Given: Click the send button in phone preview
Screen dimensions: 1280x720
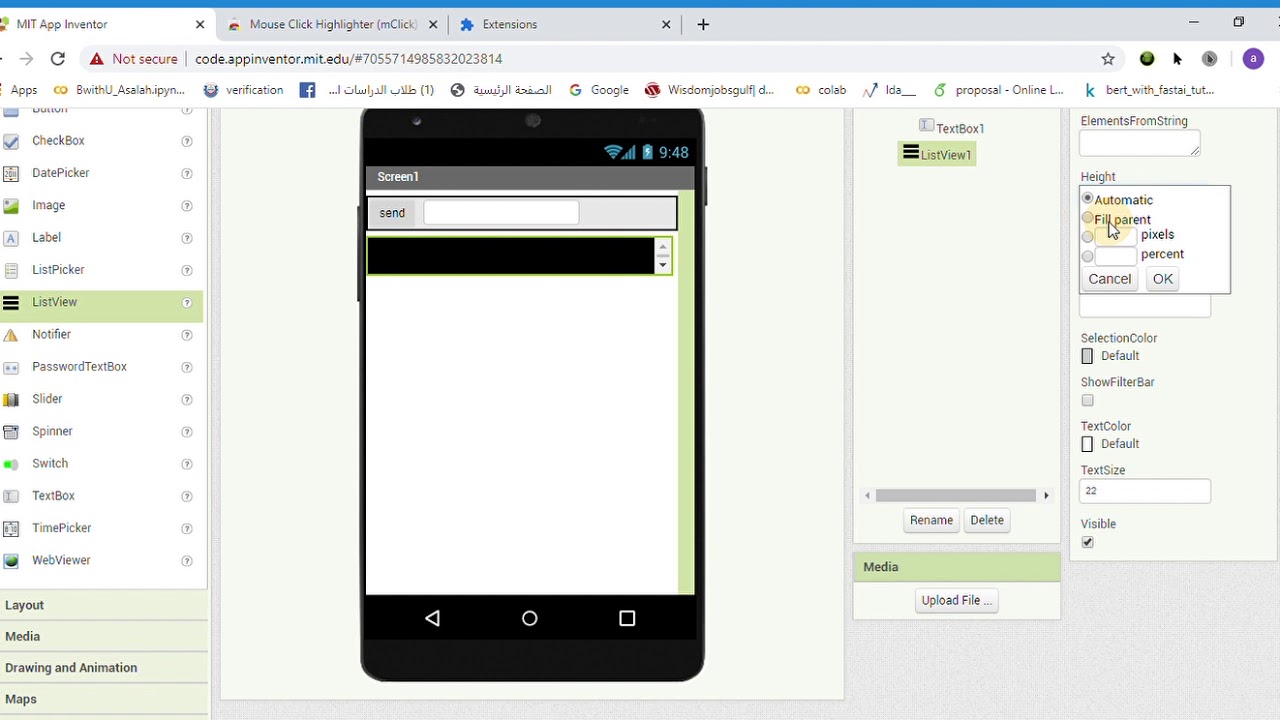Looking at the screenshot, I should pyautogui.click(x=392, y=213).
